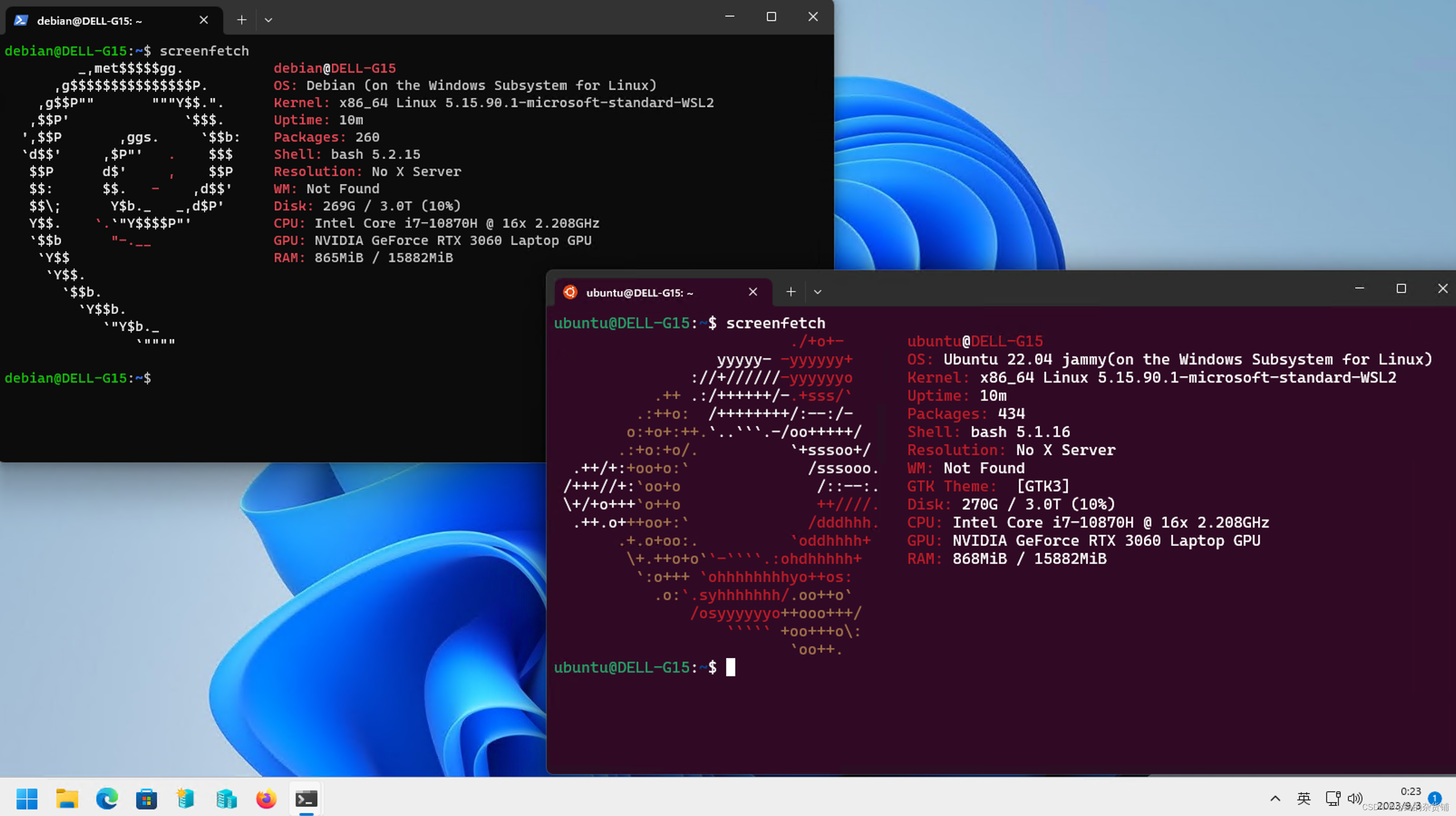This screenshot has width=1456, height=816.
Task: Switch input language via the 英 indicator
Action: click(x=1303, y=798)
